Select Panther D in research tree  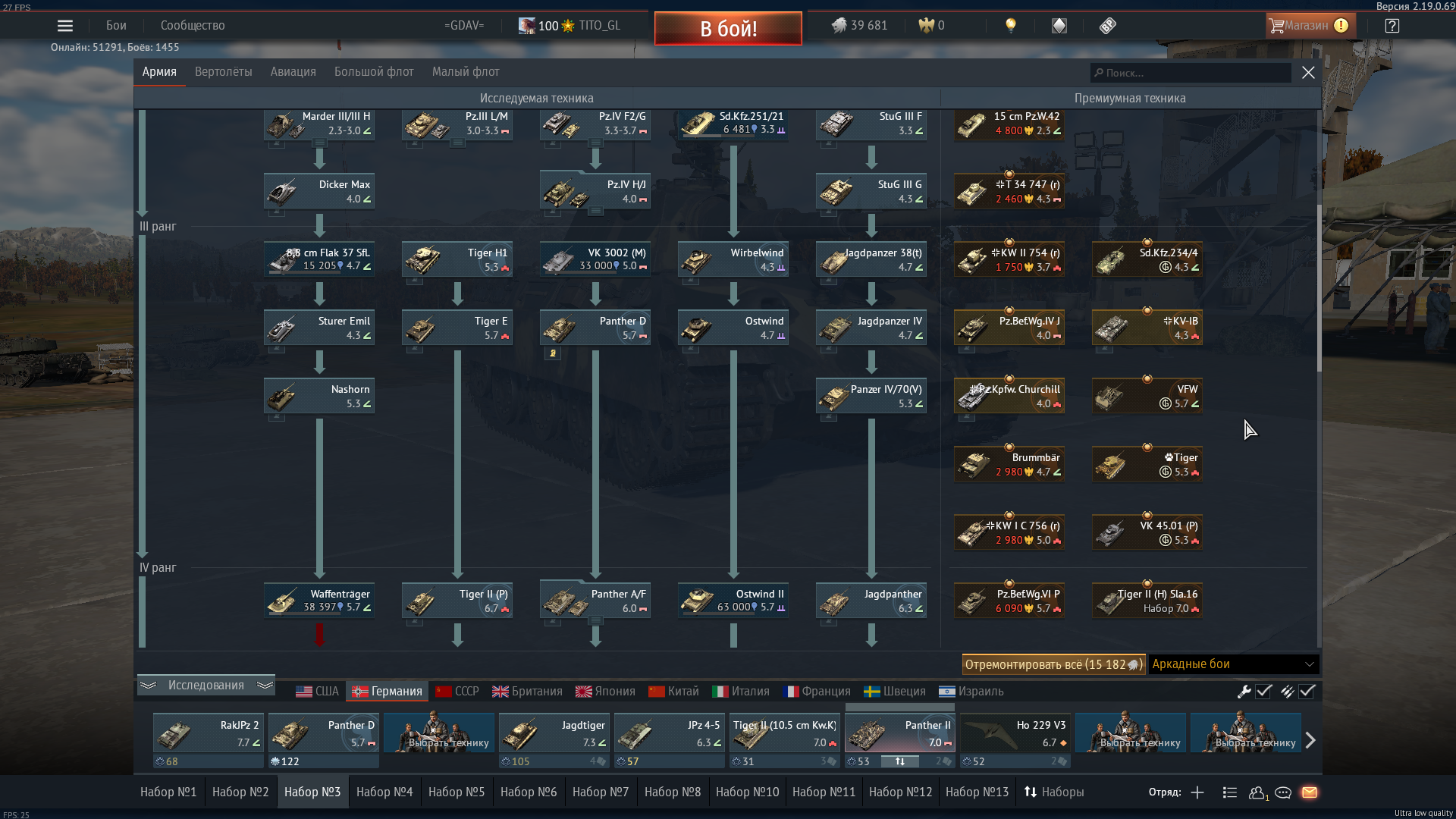point(595,328)
